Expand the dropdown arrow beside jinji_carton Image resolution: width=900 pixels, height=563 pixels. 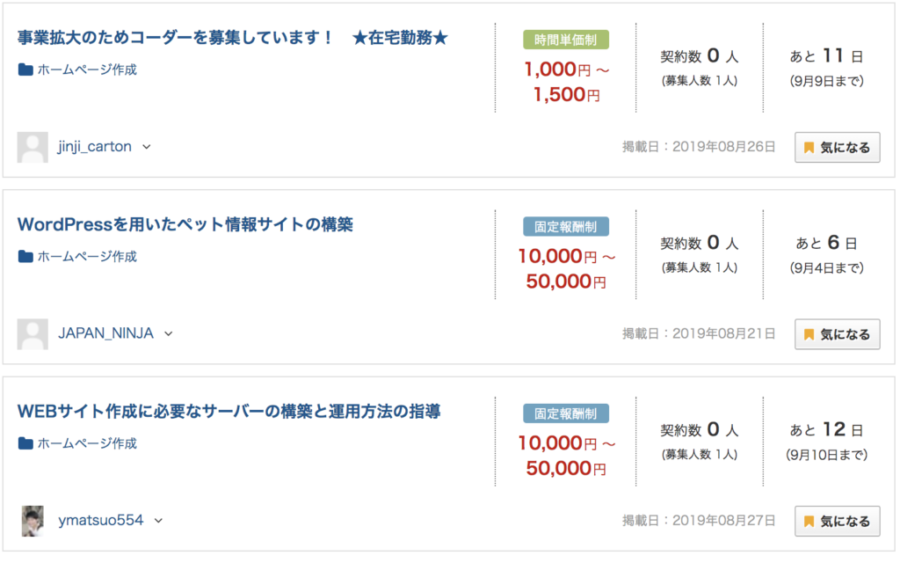click(x=147, y=147)
